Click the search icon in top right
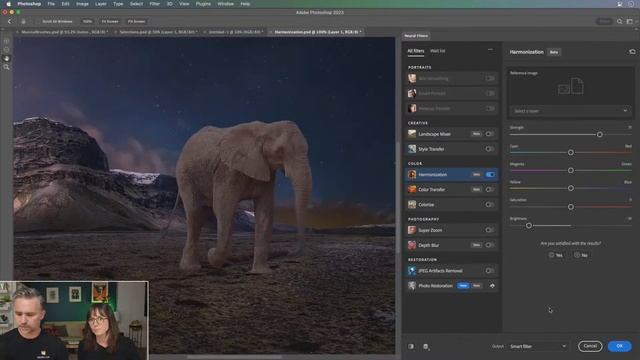This screenshot has height=360, width=640. (x=620, y=21)
